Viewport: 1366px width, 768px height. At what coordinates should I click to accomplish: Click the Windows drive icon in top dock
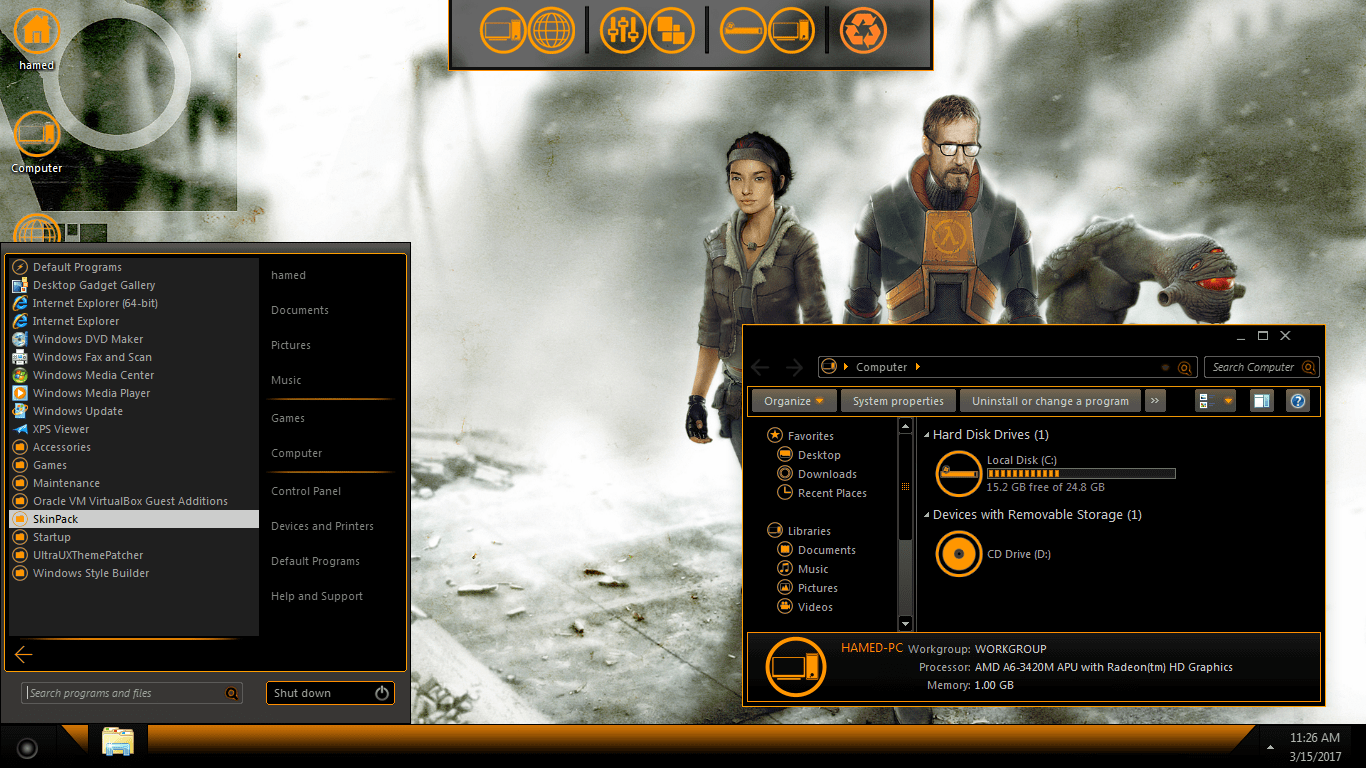[x=743, y=30]
